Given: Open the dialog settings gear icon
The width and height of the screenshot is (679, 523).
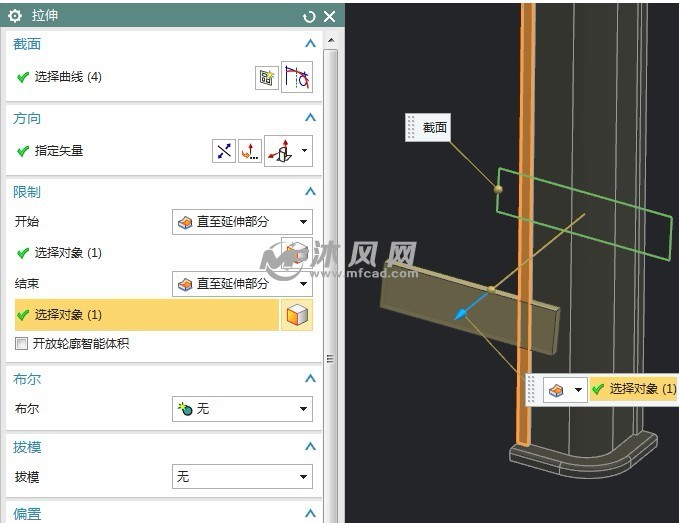Looking at the screenshot, I should tap(15, 16).
